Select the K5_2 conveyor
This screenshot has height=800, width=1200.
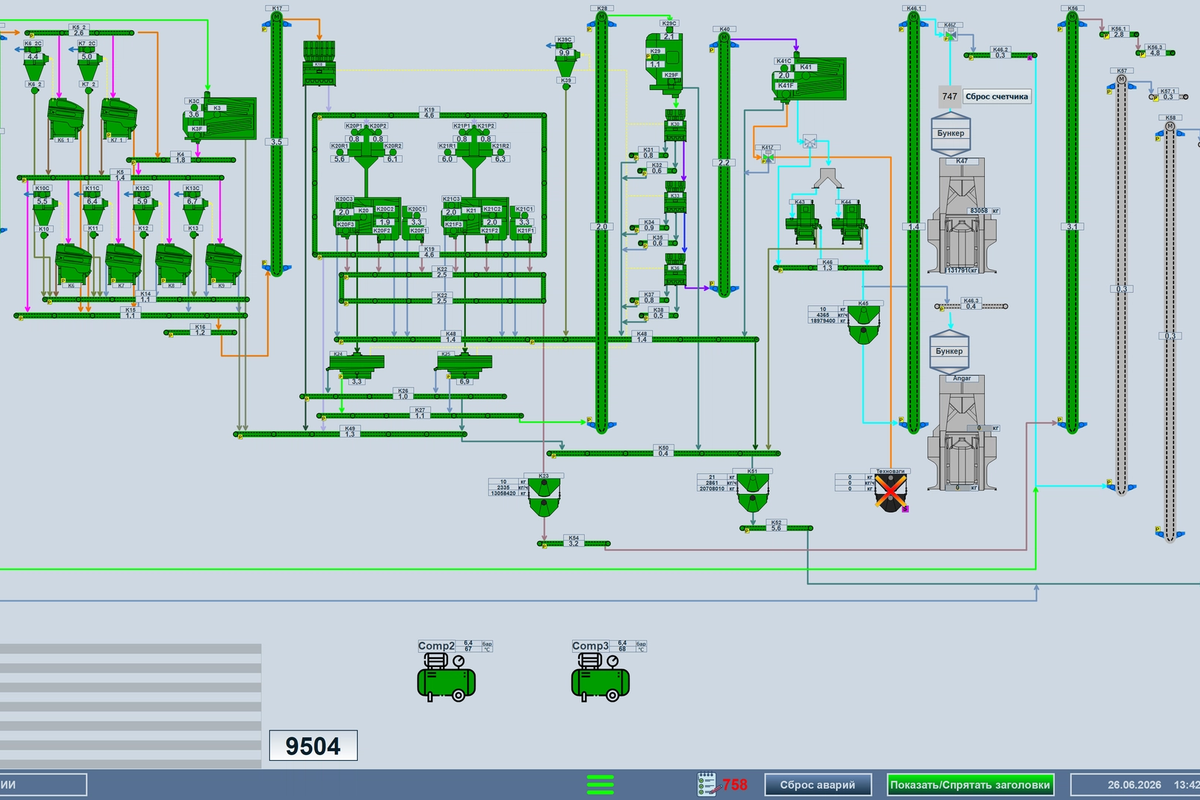pos(80,33)
